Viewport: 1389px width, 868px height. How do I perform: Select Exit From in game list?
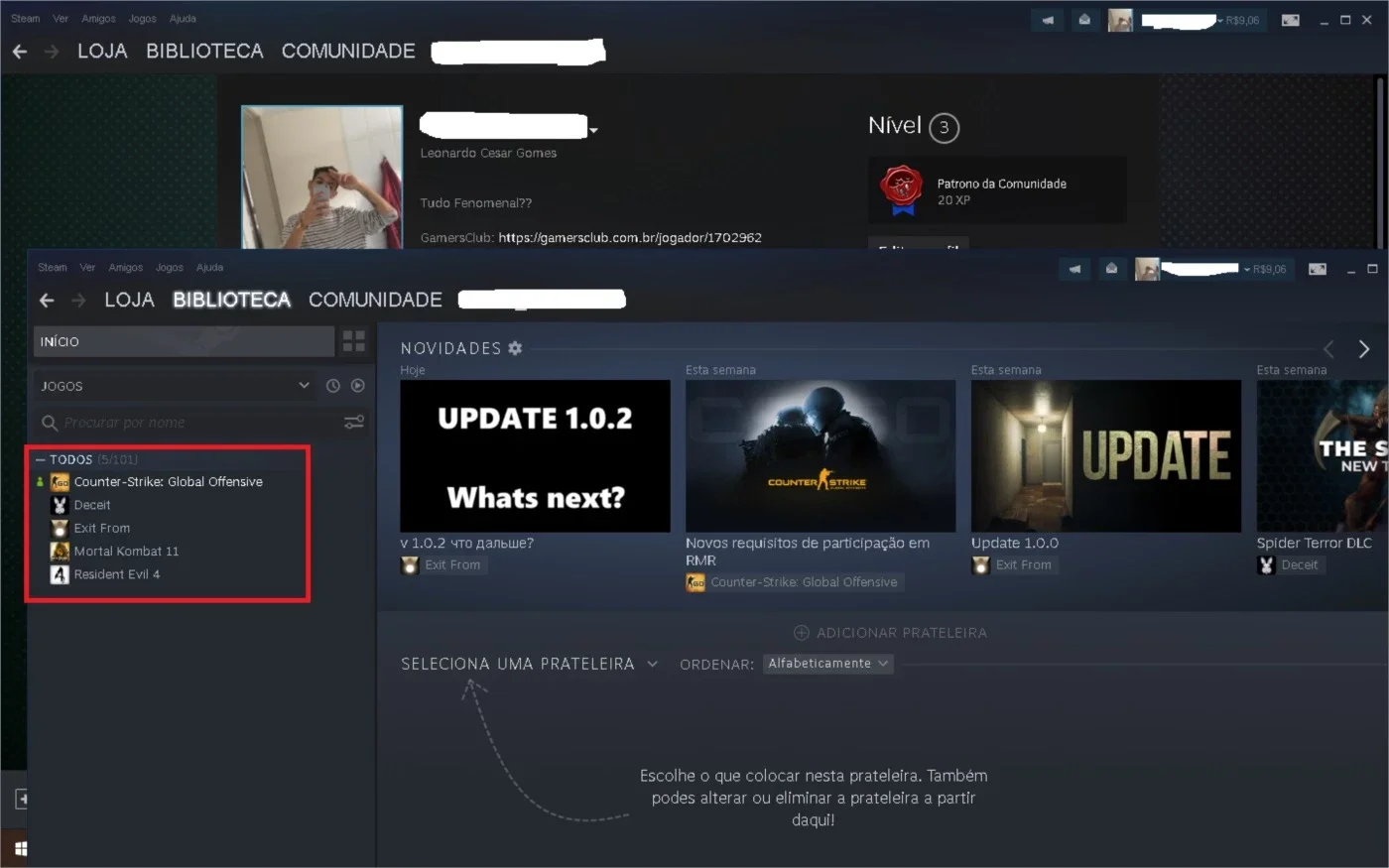[102, 529]
